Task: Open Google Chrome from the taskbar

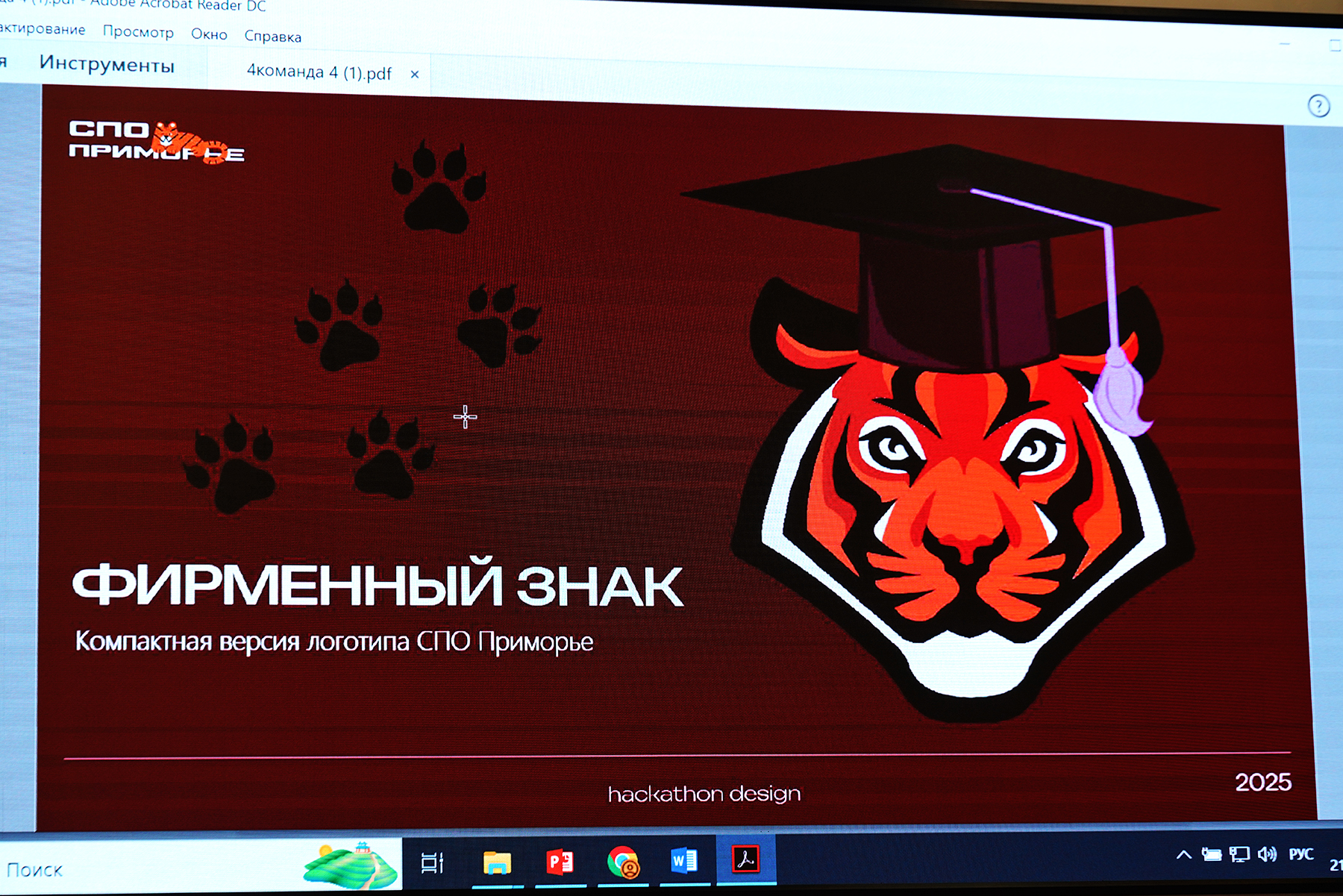Action: tap(622, 862)
